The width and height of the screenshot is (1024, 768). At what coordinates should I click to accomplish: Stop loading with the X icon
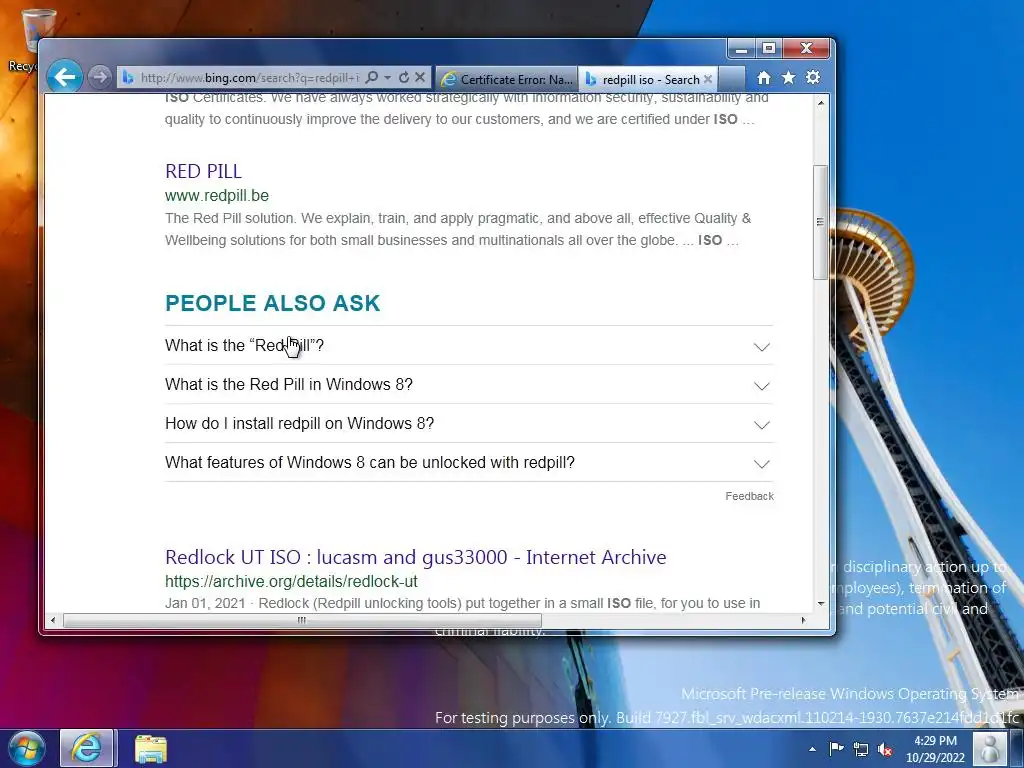(x=420, y=77)
